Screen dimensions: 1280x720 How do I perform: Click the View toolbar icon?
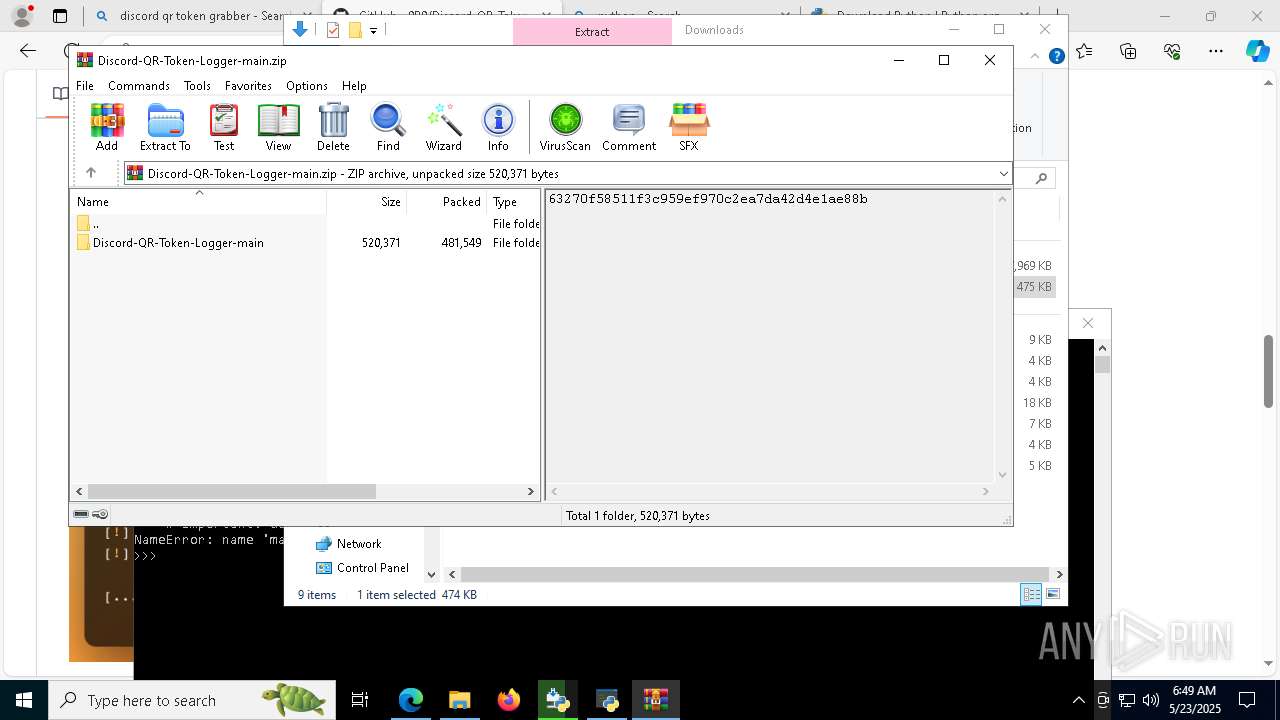[278, 127]
